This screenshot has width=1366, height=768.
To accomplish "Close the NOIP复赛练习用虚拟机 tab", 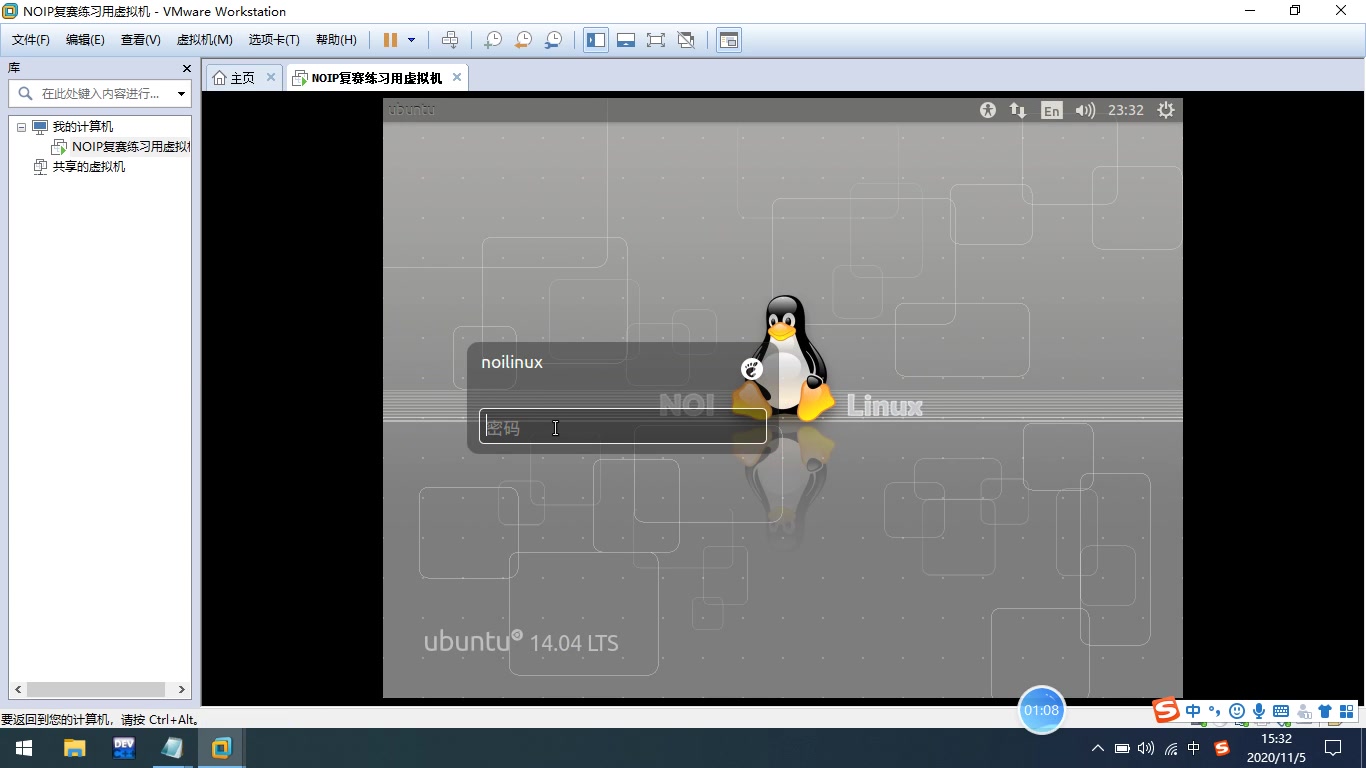I will 457,77.
